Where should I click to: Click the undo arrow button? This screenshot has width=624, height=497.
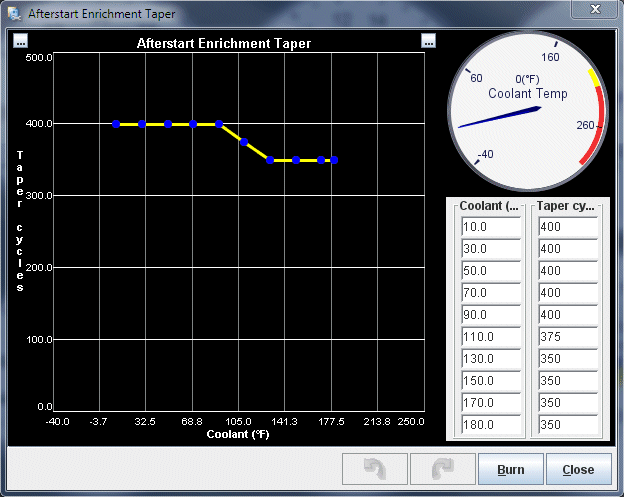point(374,469)
